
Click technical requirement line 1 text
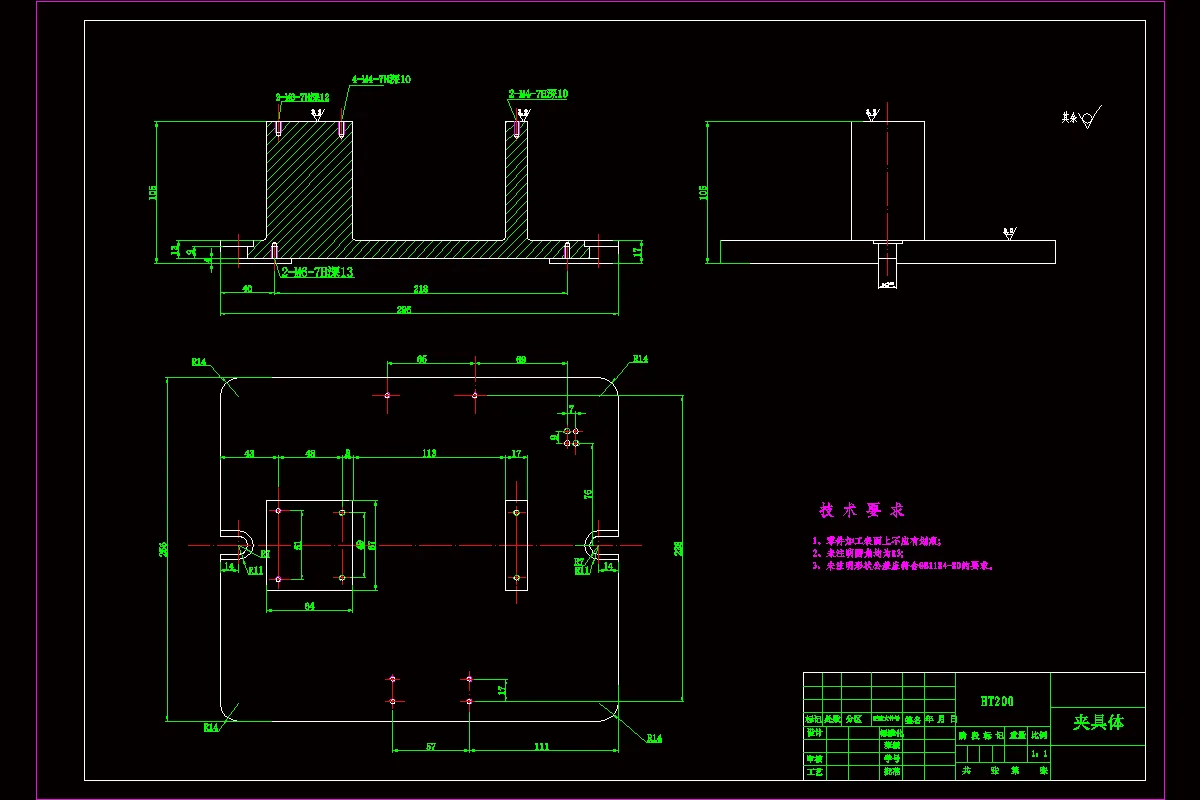pyautogui.click(x=877, y=540)
